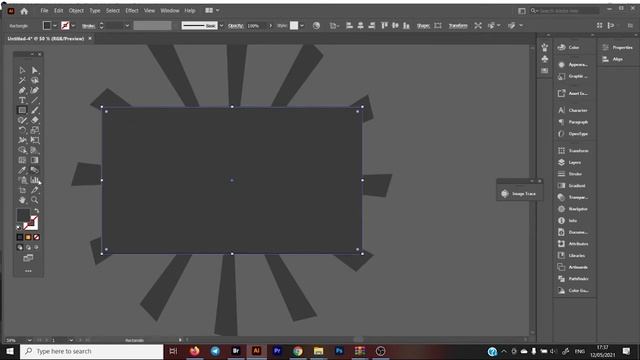Select the Perspective Grid tool
640x360 pixels.
[x=35, y=150]
